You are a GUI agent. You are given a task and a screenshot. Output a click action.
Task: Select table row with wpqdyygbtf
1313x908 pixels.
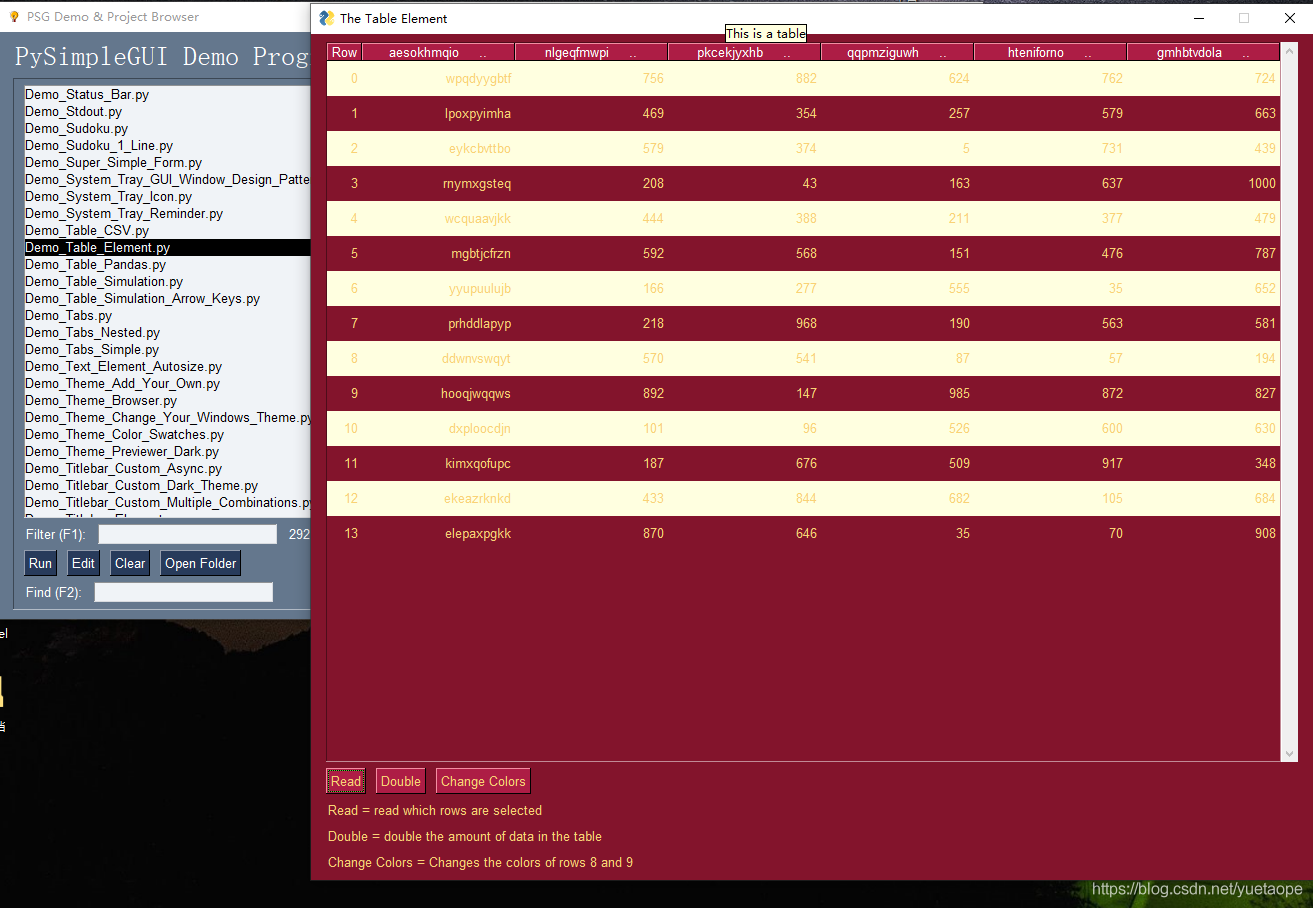803,78
